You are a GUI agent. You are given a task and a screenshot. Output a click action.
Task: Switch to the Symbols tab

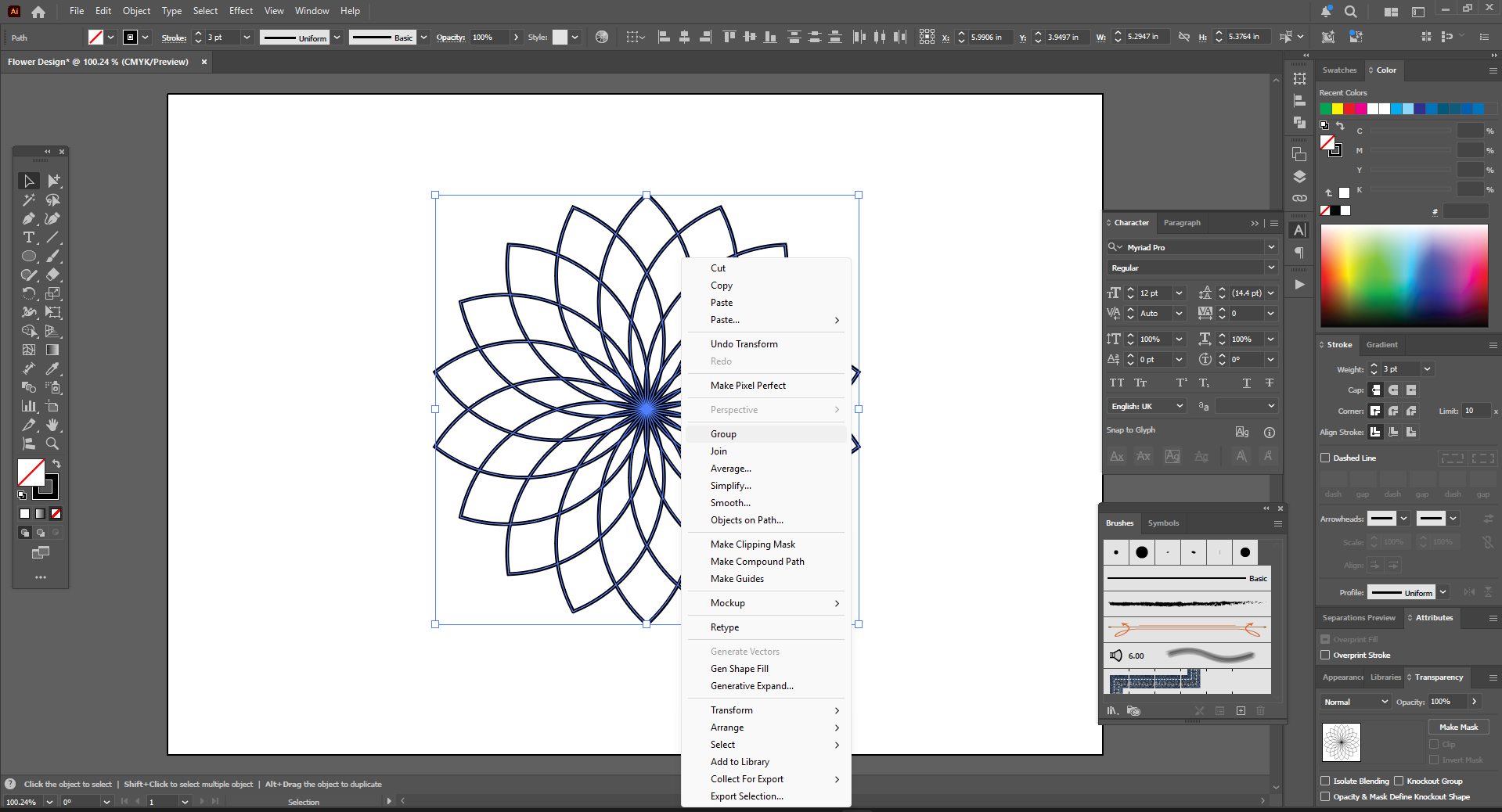point(1163,523)
